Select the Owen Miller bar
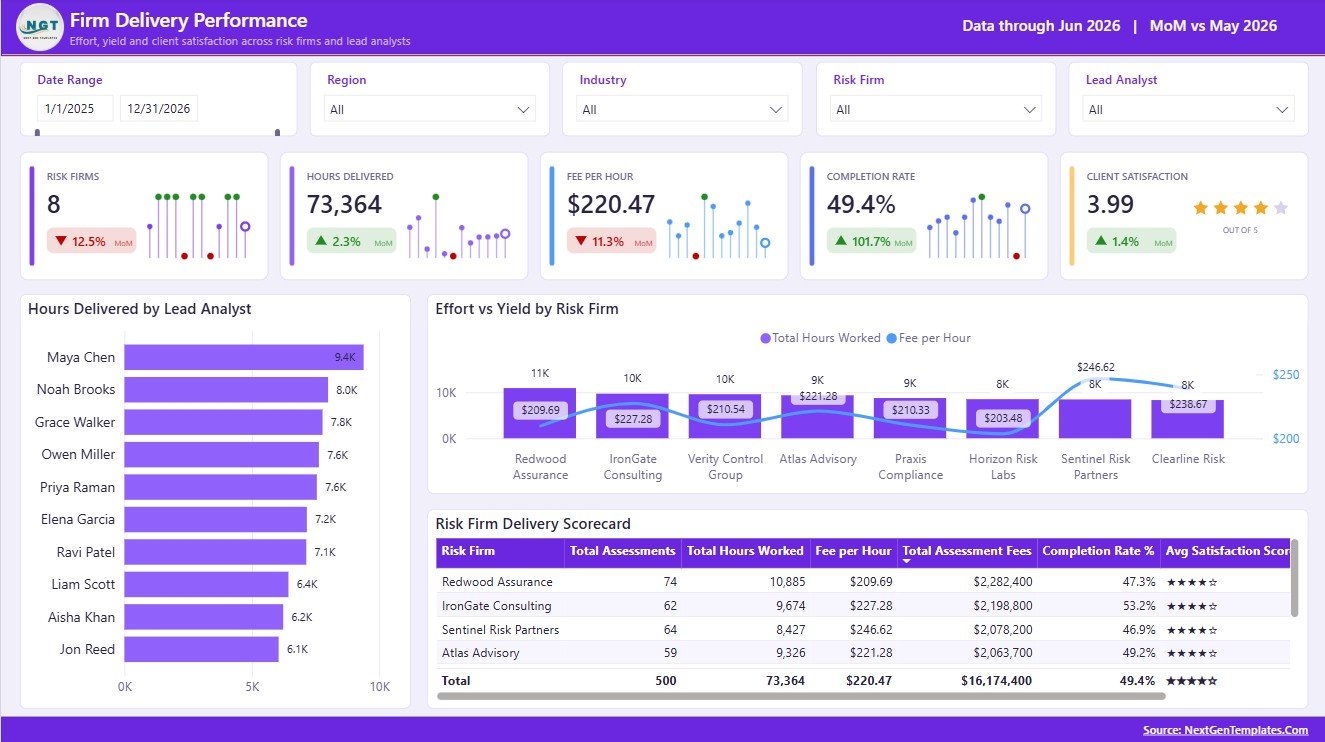Image resolution: width=1325 pixels, height=742 pixels. pyautogui.click(x=222, y=455)
